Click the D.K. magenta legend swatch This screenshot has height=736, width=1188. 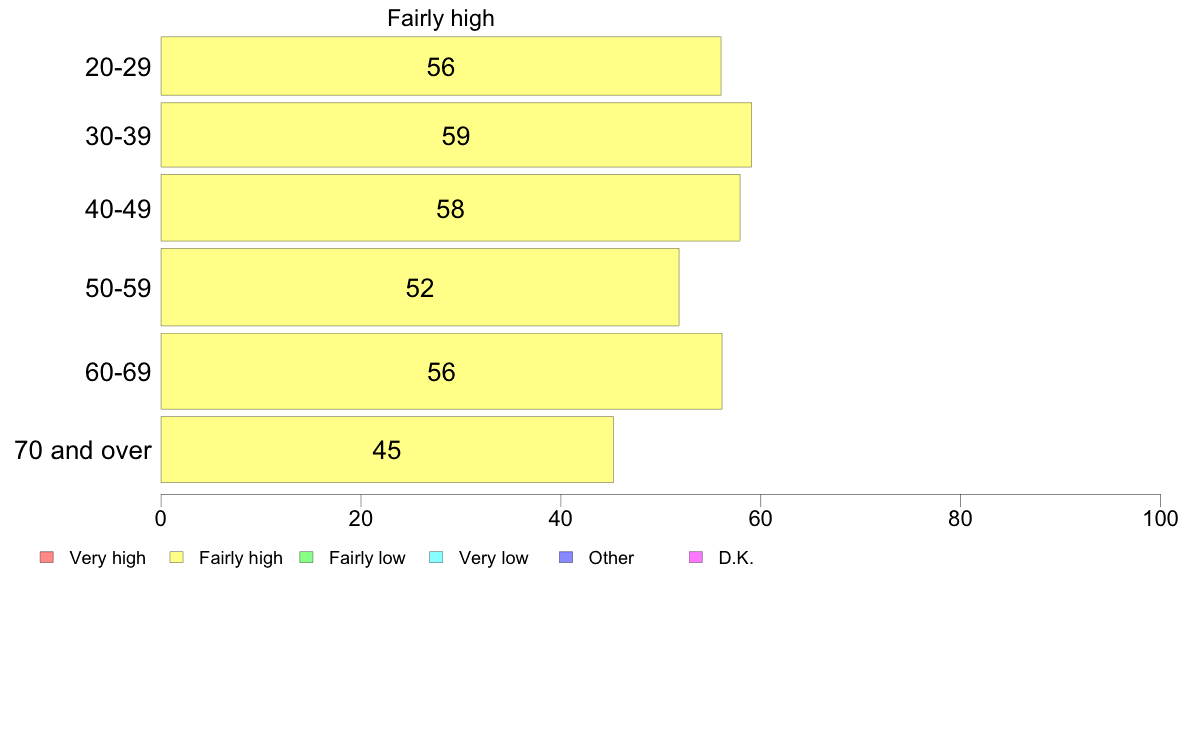coord(696,557)
